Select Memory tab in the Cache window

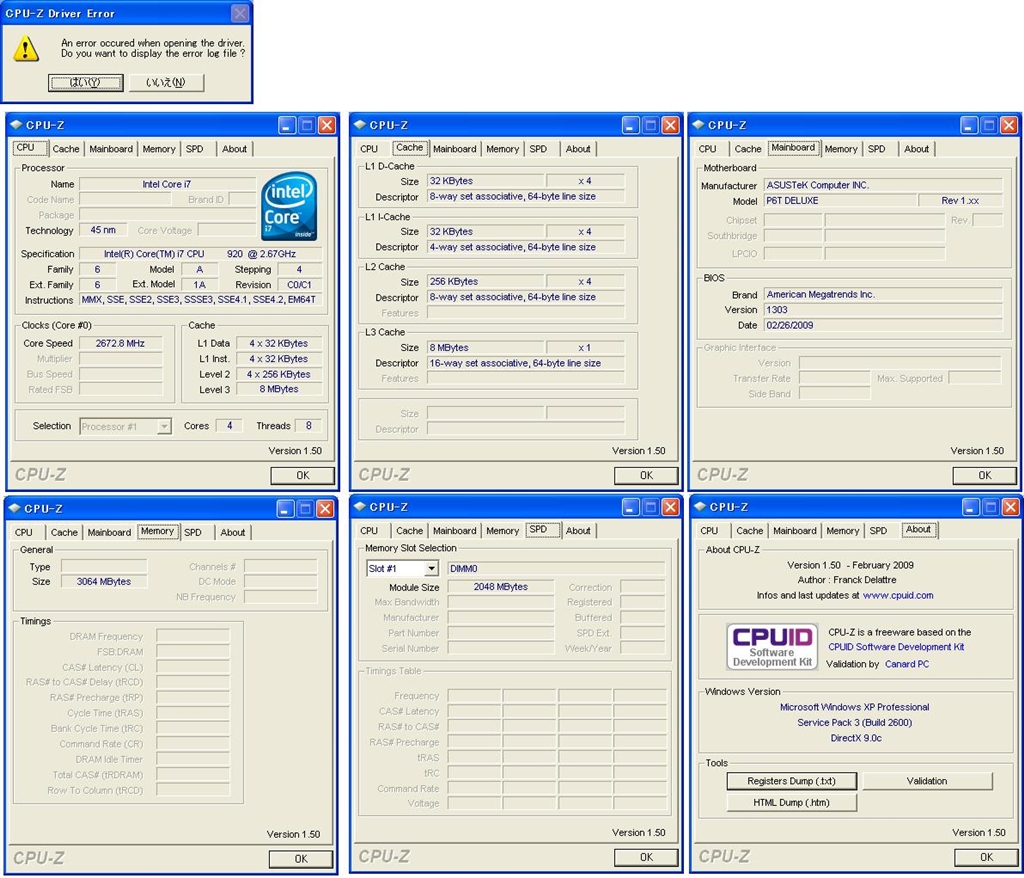[502, 149]
